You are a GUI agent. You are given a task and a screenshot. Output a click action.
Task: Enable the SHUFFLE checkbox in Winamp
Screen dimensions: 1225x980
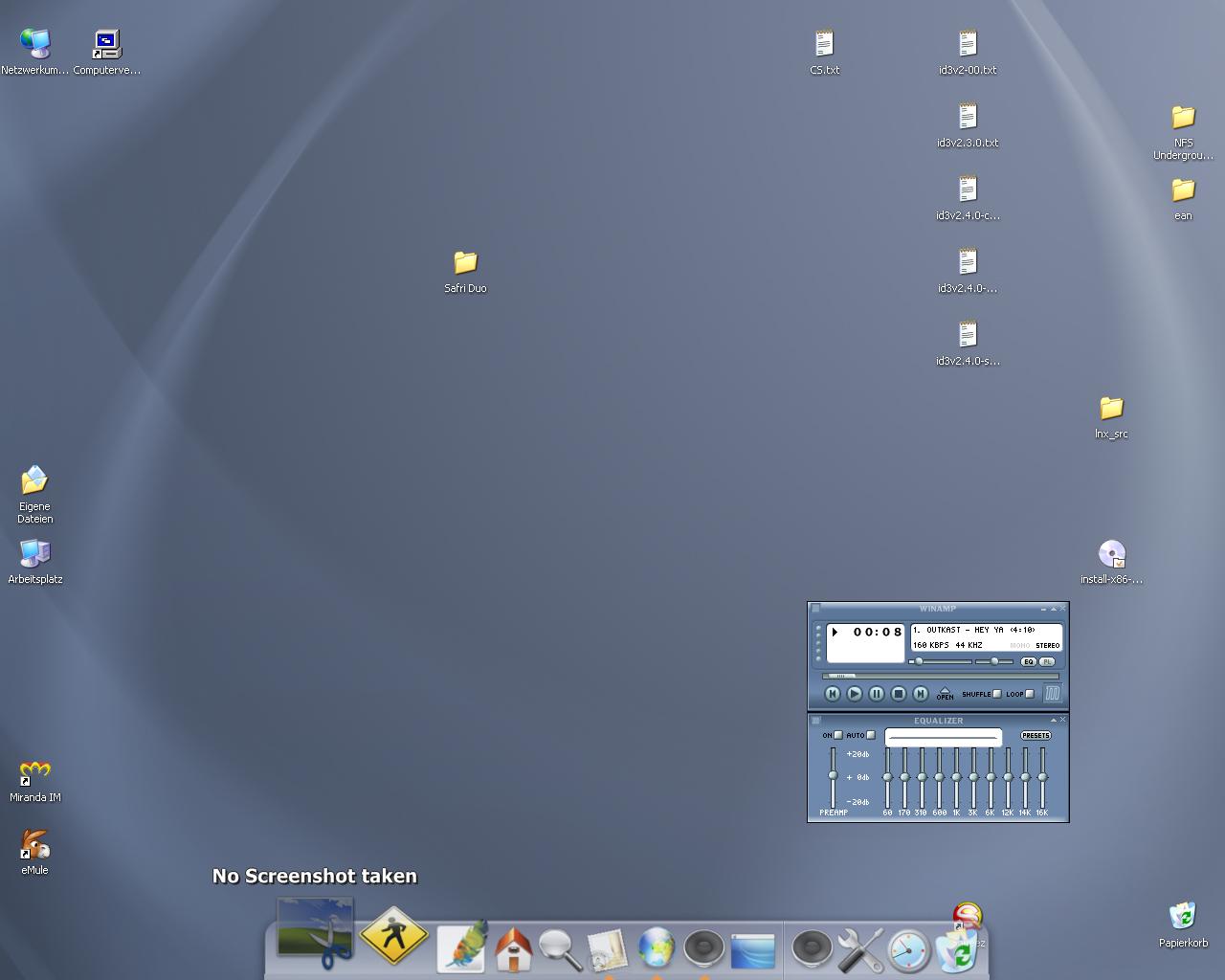[996, 694]
